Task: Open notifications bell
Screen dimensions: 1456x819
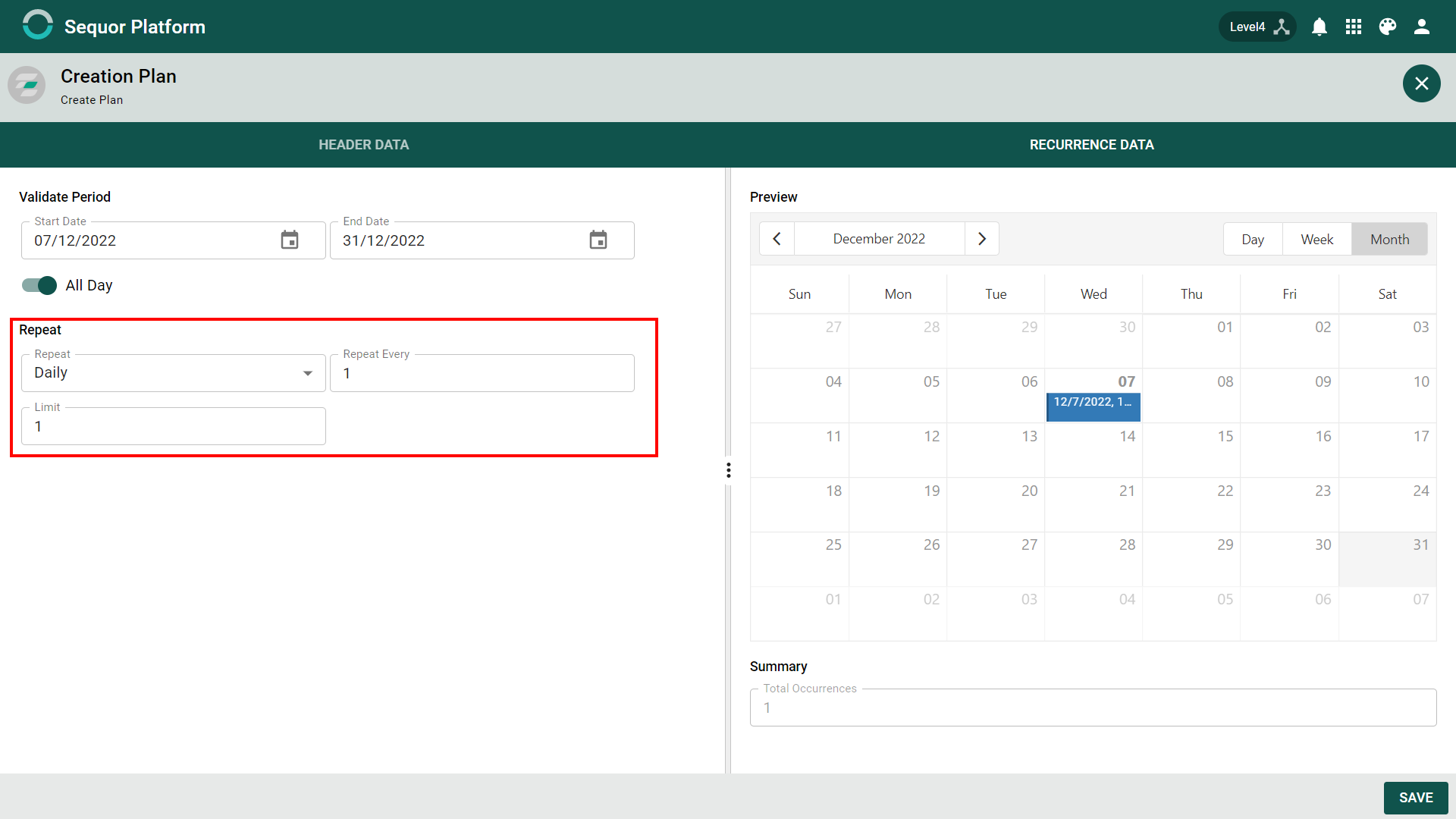Action: tap(1319, 27)
